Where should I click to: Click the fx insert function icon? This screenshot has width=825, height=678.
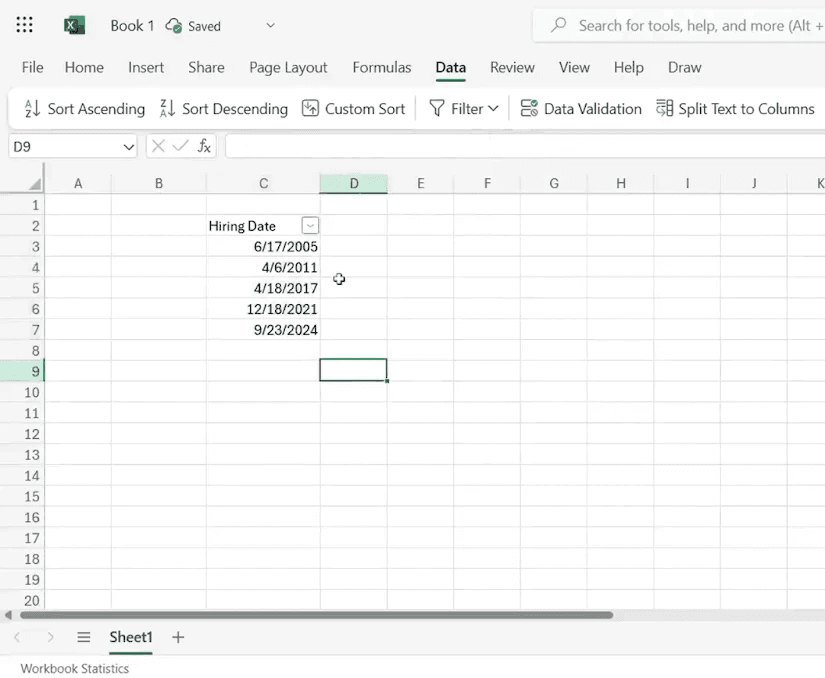coord(204,146)
